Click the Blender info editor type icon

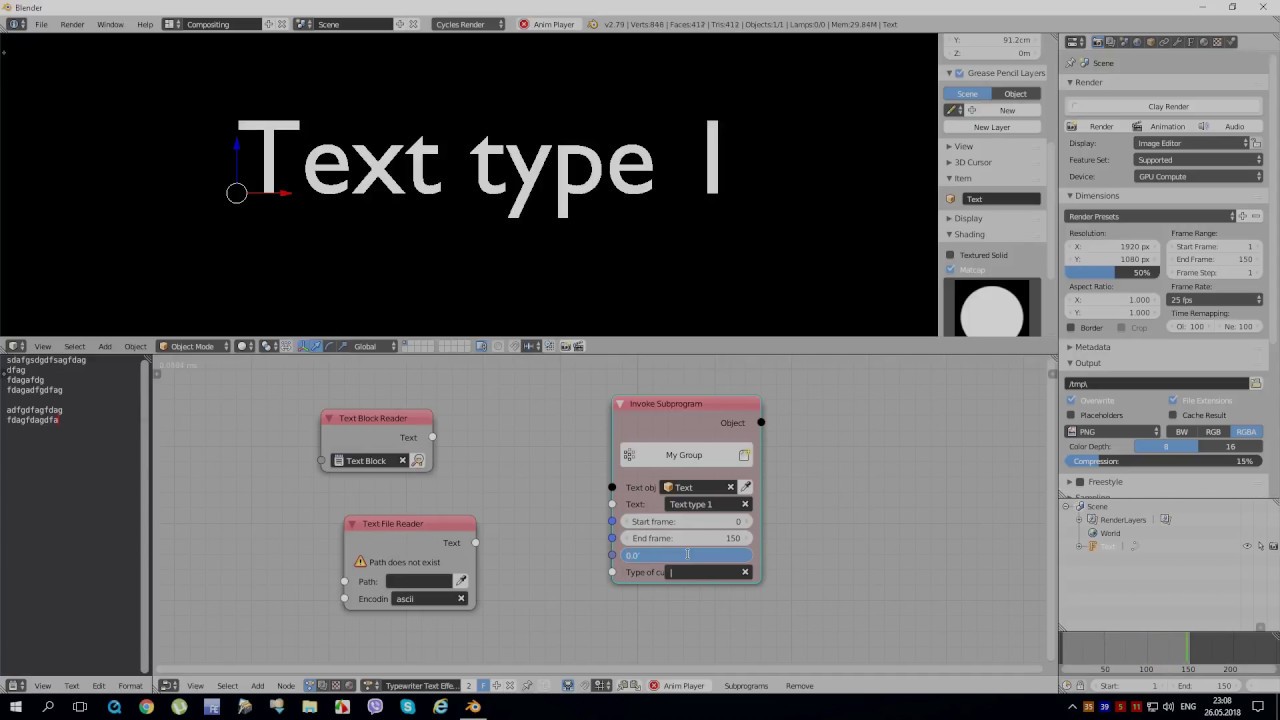14,24
